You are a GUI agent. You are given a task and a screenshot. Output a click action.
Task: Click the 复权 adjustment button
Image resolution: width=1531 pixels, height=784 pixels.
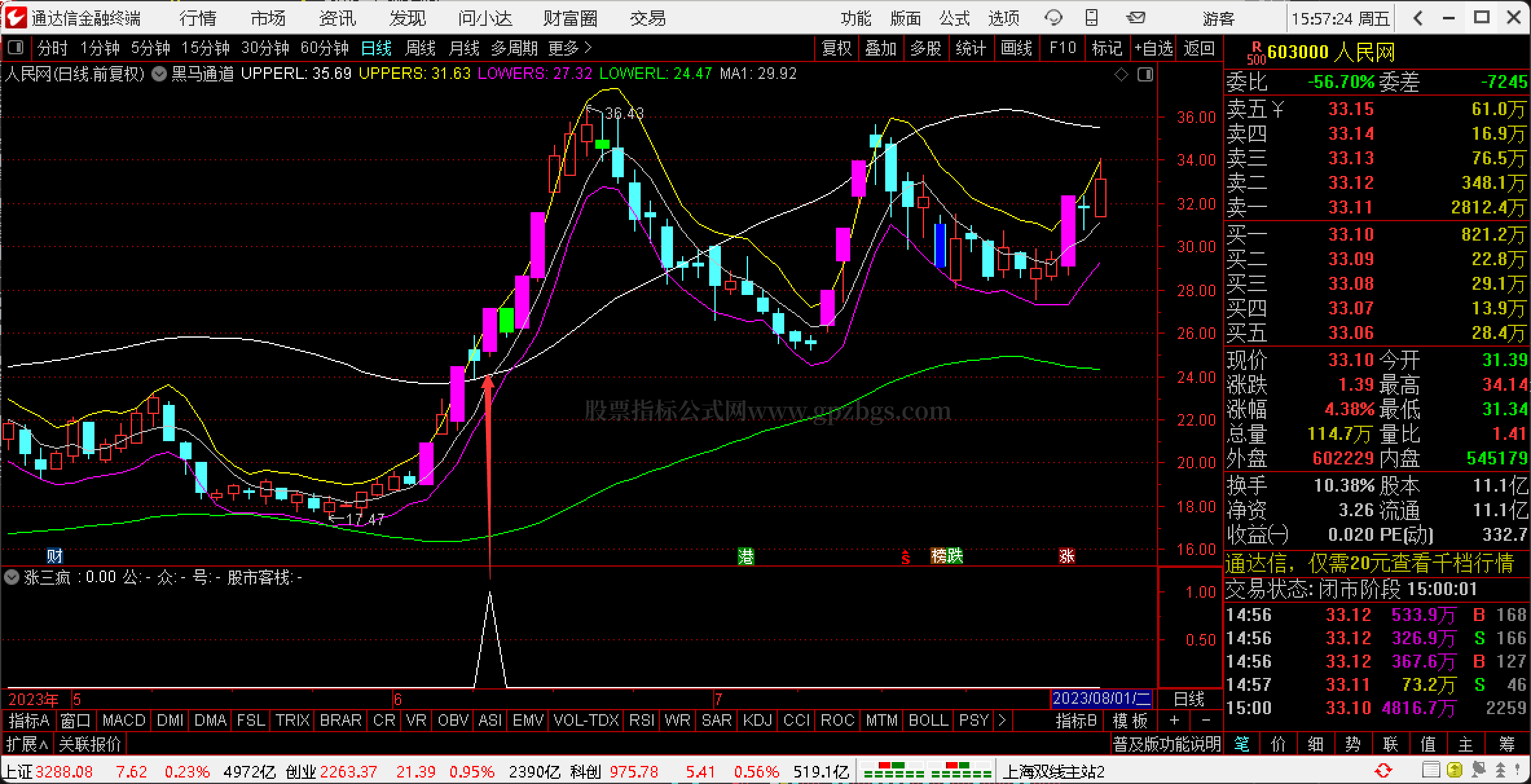point(836,48)
